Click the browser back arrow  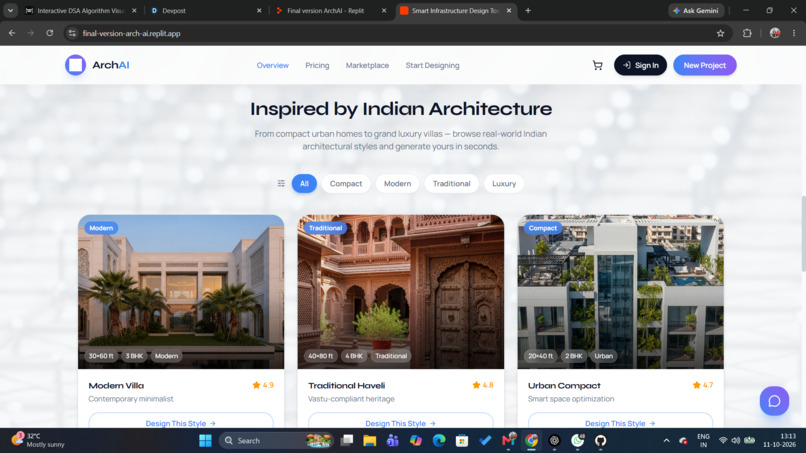[12, 33]
